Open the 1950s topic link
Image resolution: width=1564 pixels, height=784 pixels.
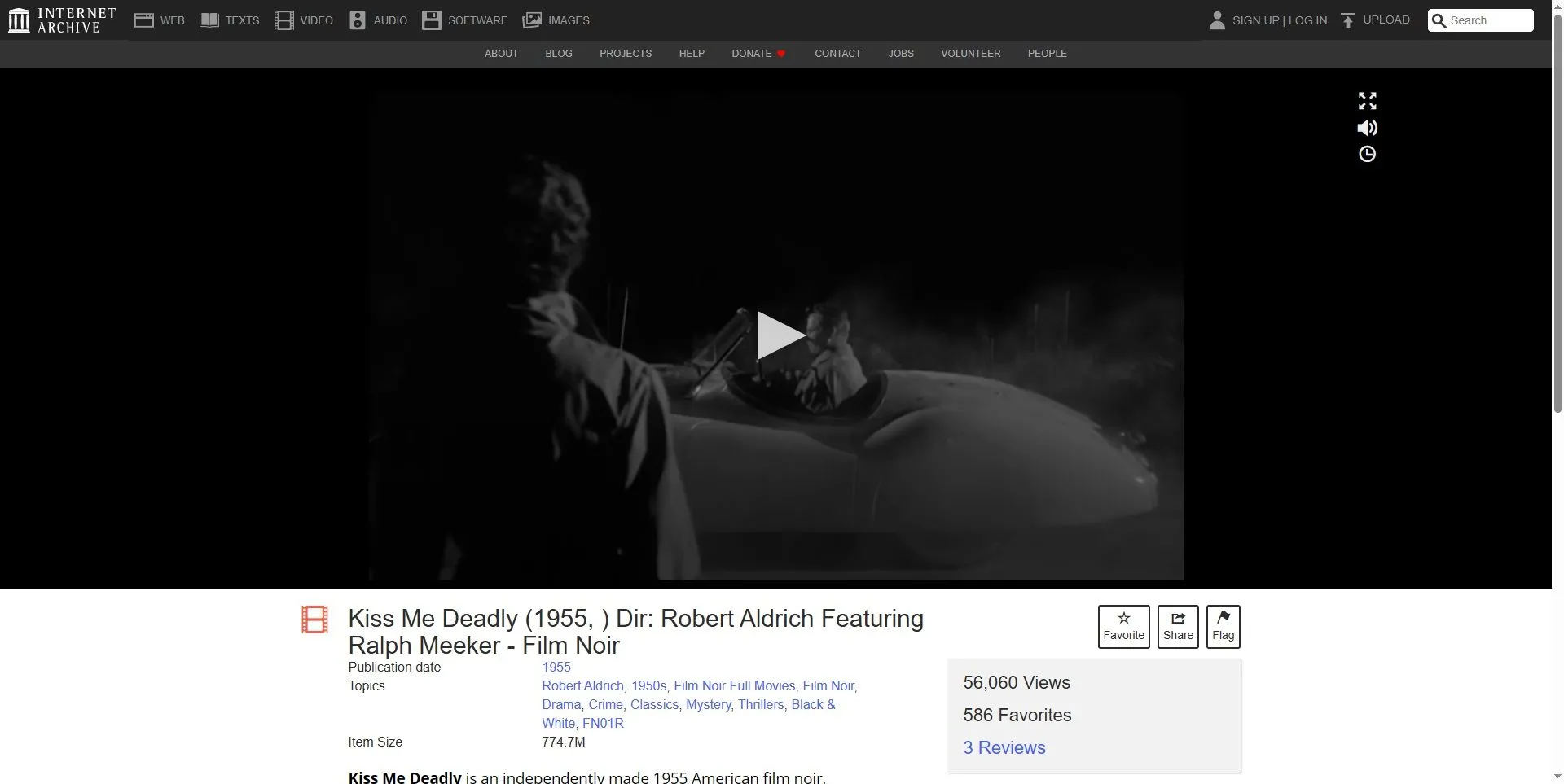click(x=648, y=685)
